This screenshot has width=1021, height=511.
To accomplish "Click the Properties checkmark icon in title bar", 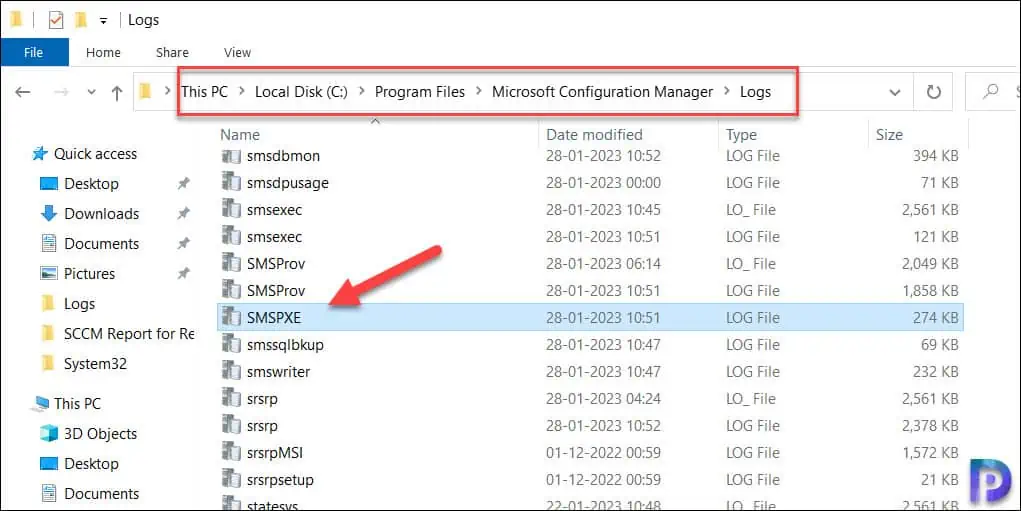I will point(56,20).
